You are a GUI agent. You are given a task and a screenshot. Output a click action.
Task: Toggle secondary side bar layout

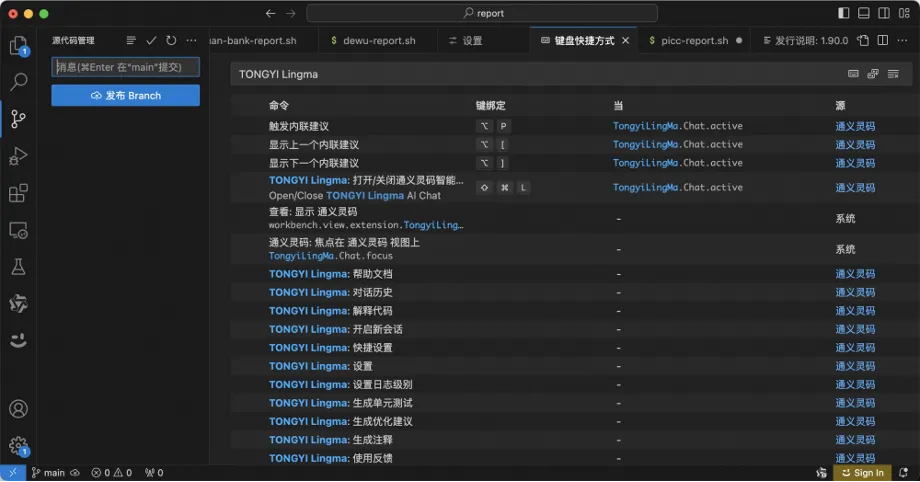click(x=884, y=13)
